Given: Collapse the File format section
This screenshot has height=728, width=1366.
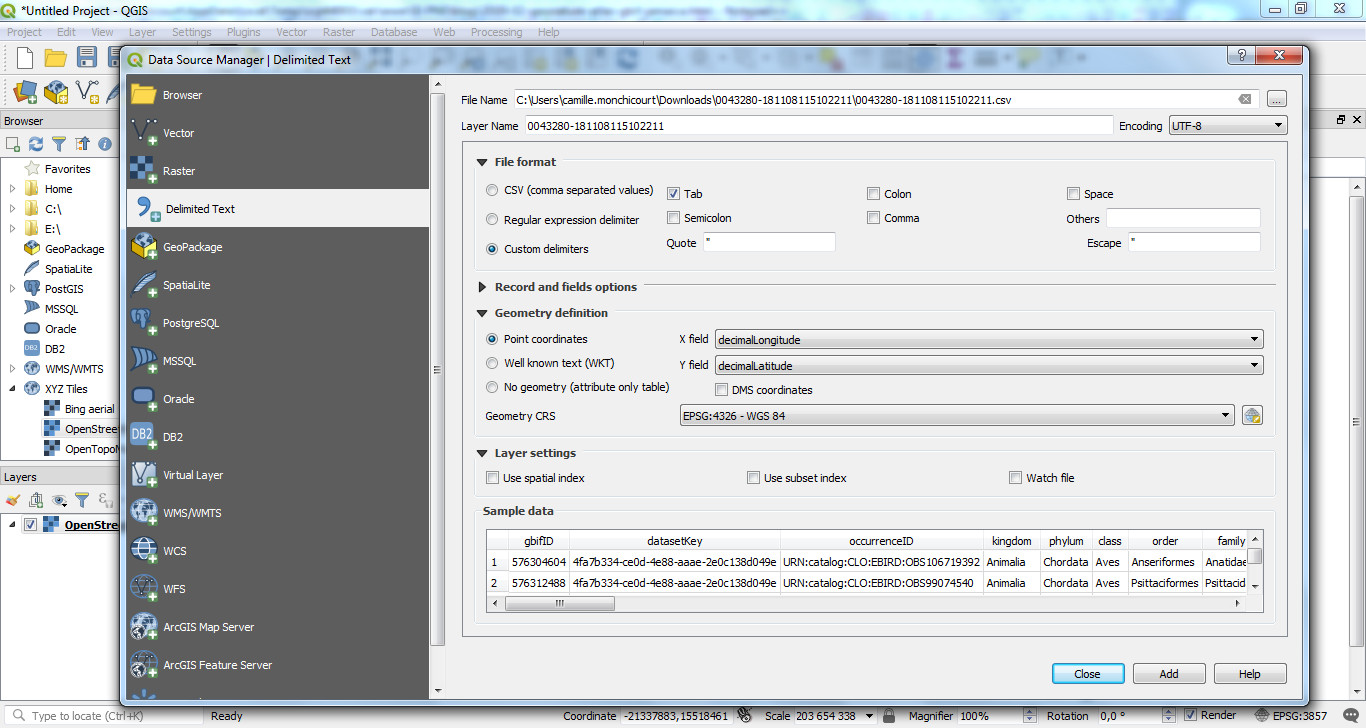Looking at the screenshot, I should tap(483, 162).
